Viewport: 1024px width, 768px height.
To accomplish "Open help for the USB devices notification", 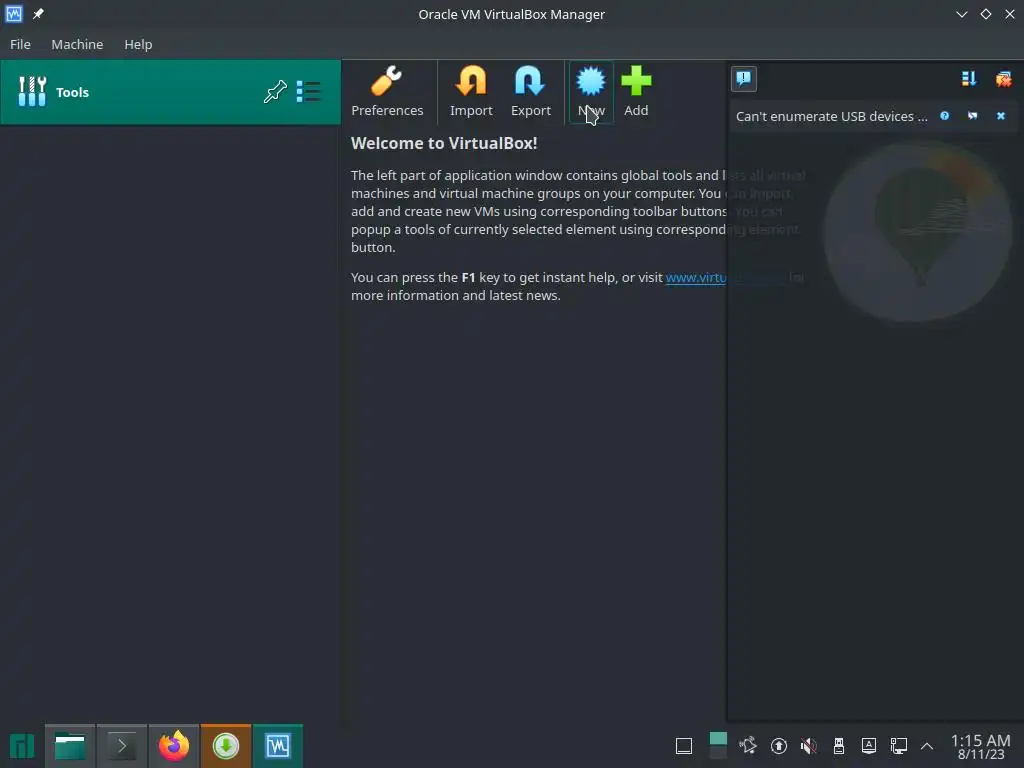I will point(944,116).
